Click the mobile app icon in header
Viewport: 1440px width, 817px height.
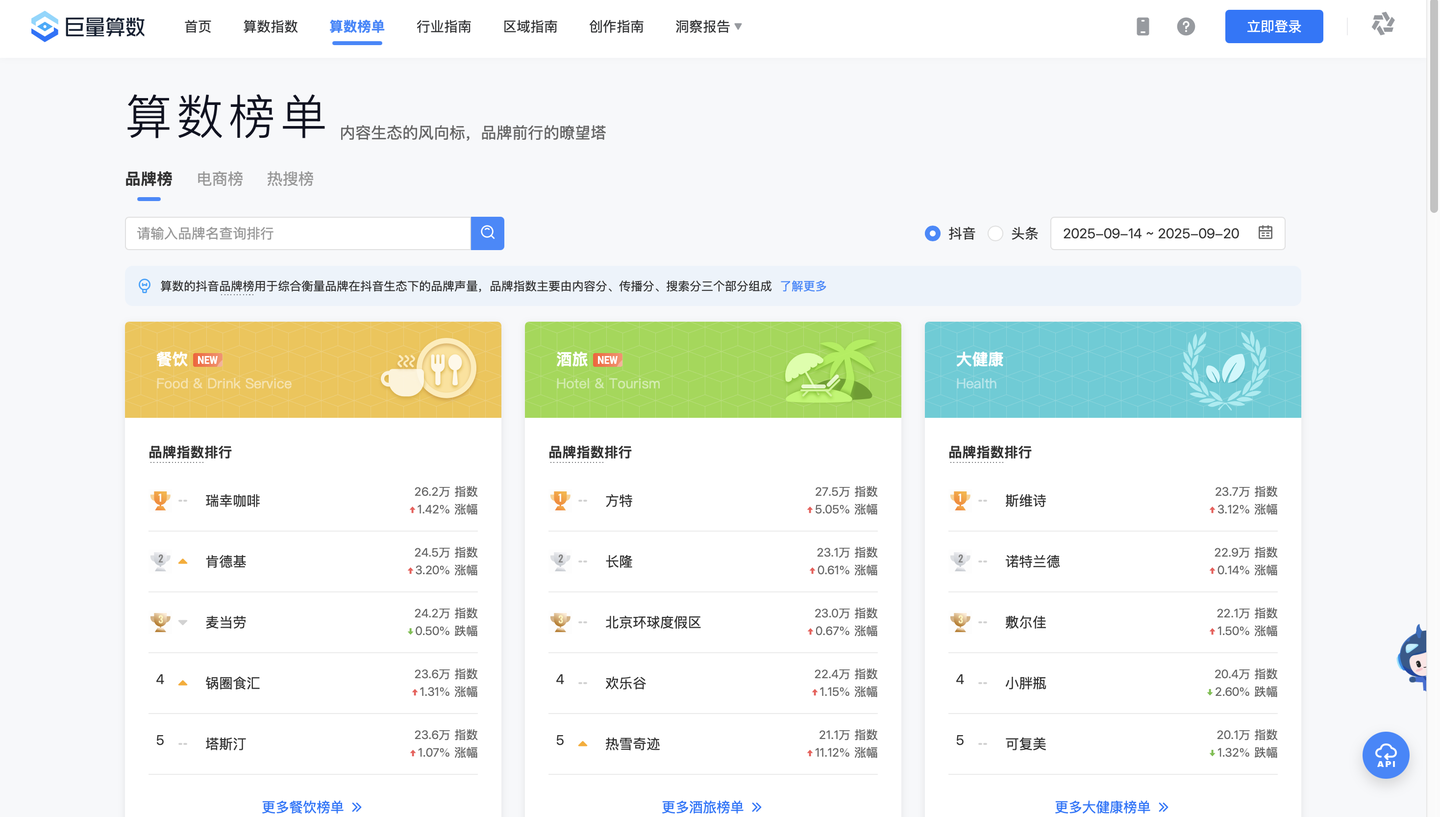click(1142, 26)
